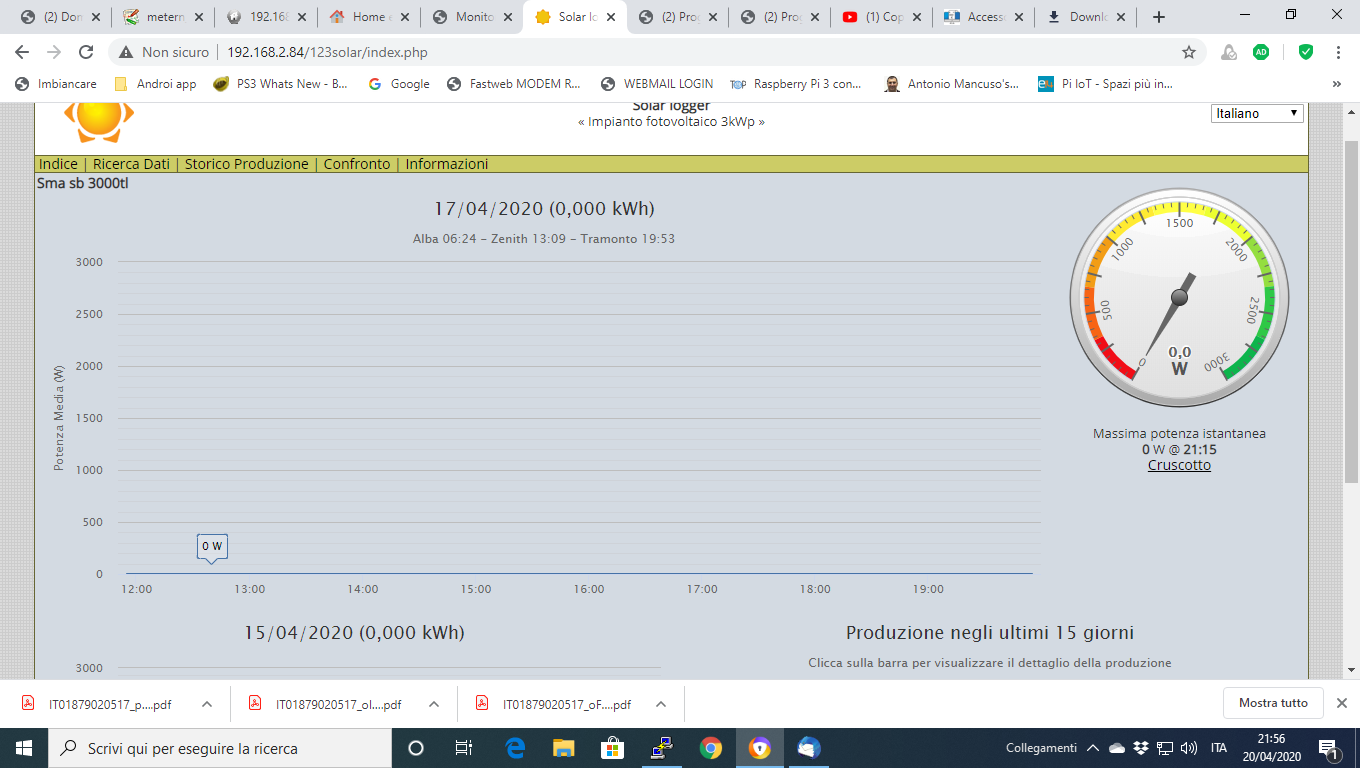
Task: Expand options for the IT01879020517_oF....pdf download
Action: tap(661, 704)
